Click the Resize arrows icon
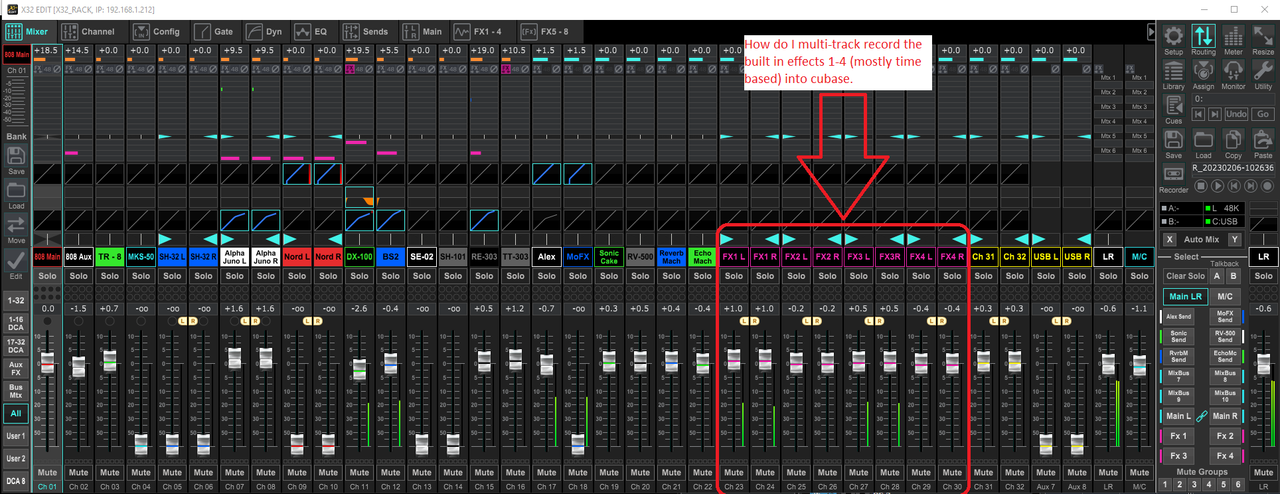Viewport: 1280px width, 494px height. (x=1264, y=39)
